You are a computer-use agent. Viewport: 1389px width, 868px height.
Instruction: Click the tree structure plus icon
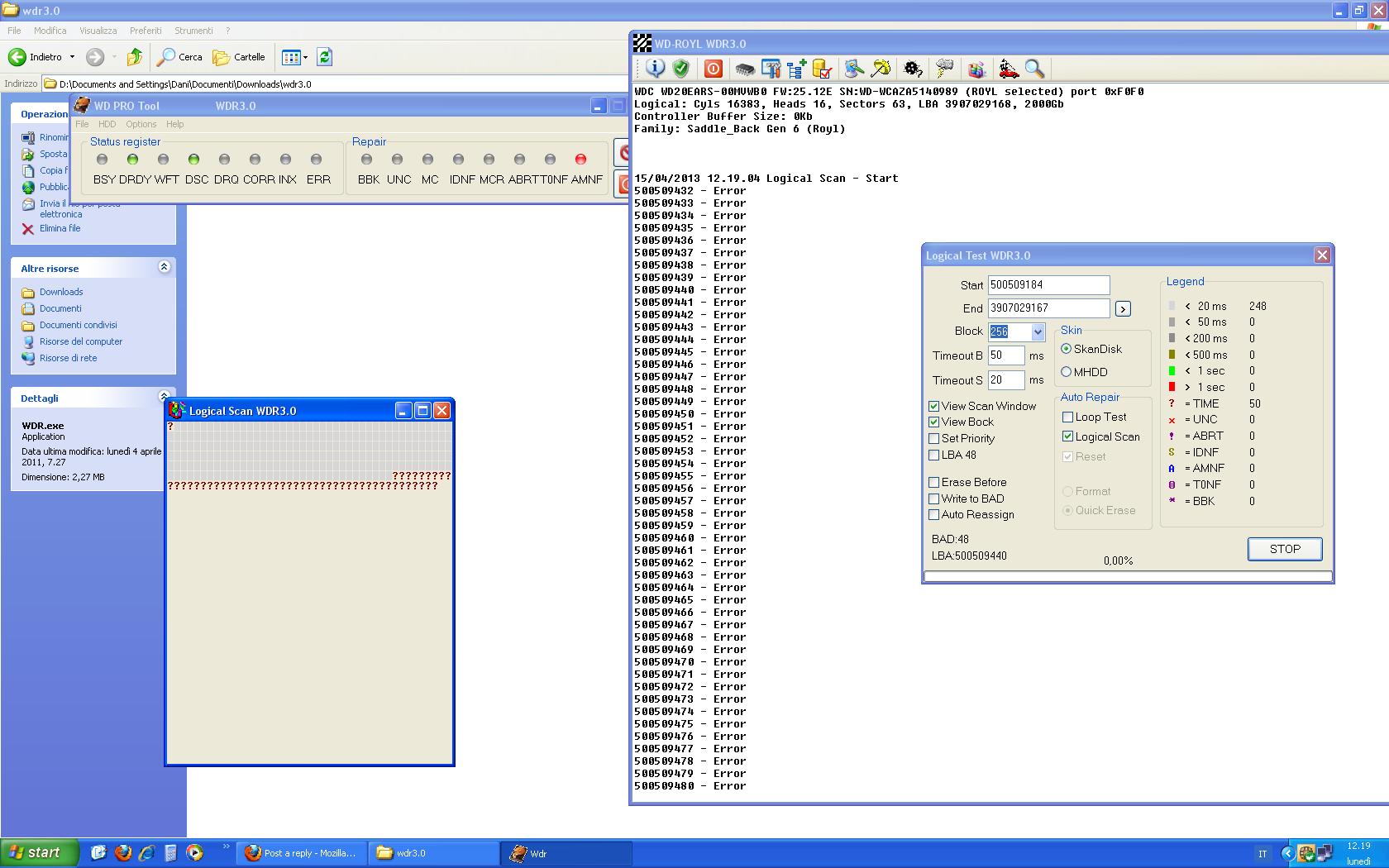(x=797, y=69)
